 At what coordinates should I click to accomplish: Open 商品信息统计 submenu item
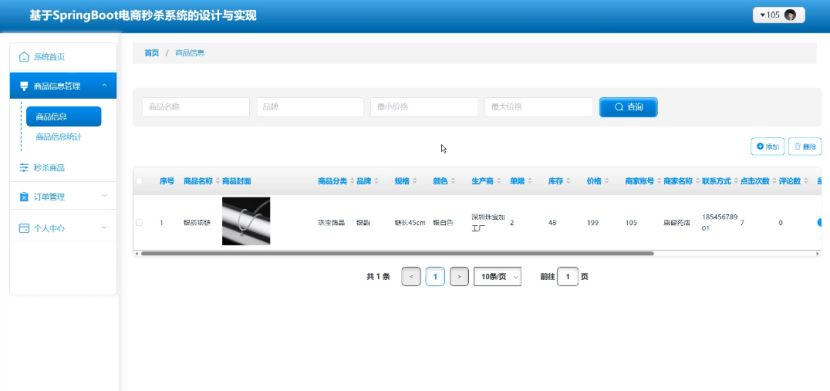(x=59, y=137)
